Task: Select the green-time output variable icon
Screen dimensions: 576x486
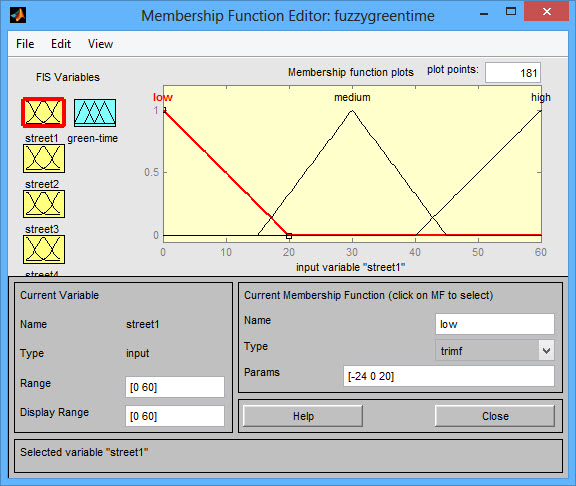Action: click(x=95, y=113)
